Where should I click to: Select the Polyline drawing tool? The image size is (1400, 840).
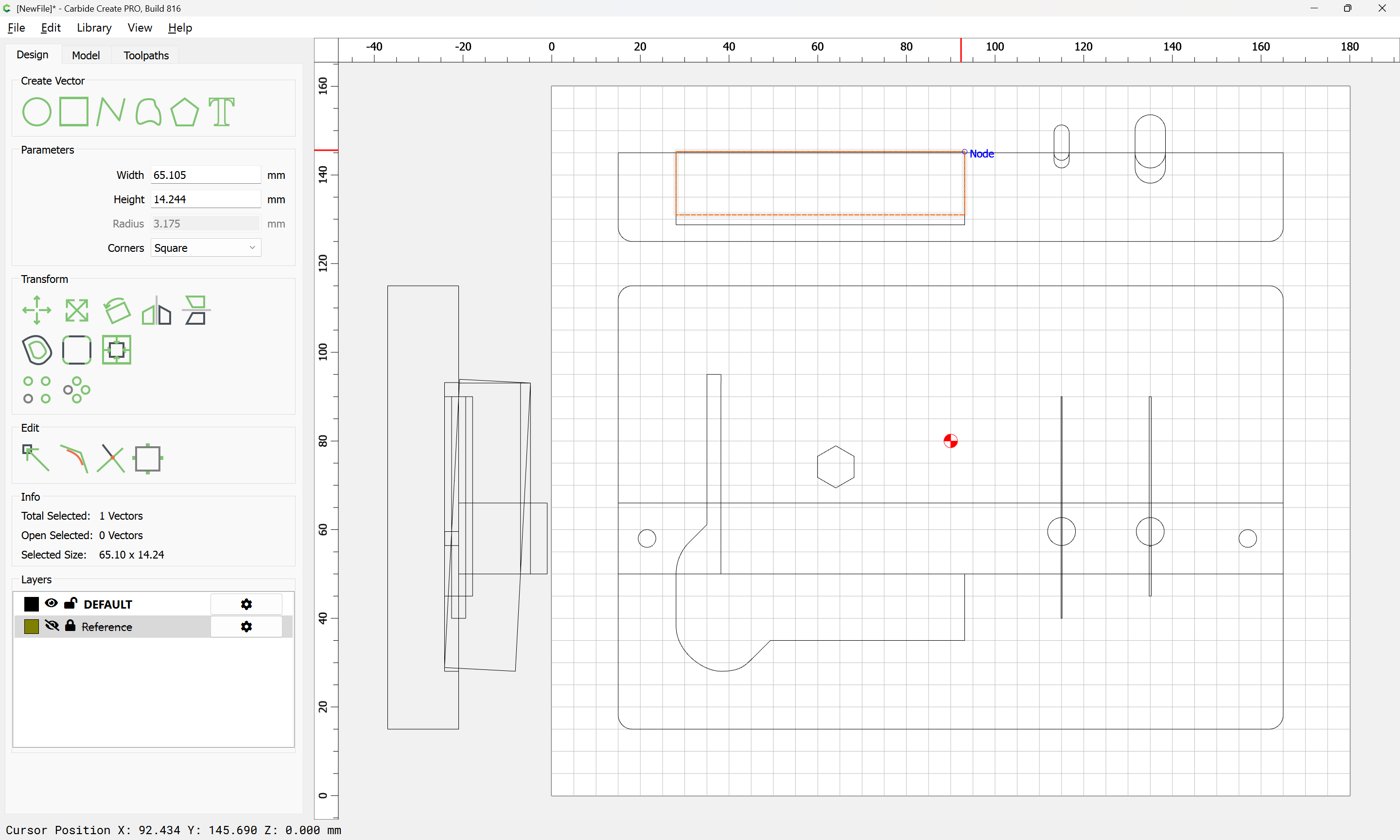click(x=110, y=111)
